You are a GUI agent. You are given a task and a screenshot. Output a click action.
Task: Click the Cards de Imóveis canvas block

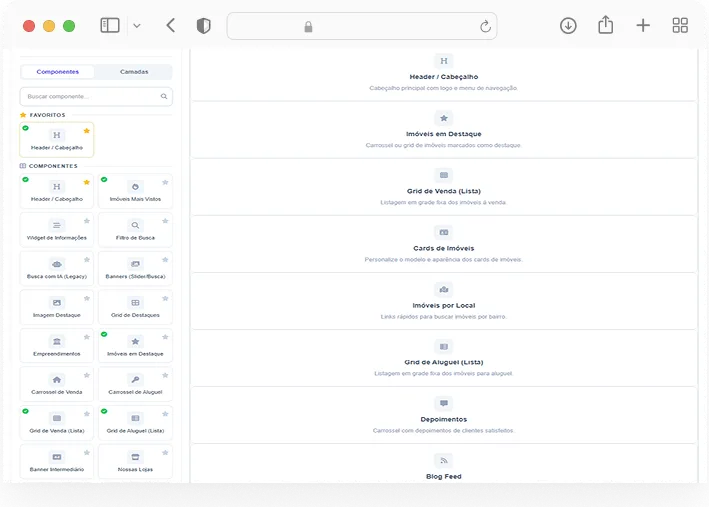(x=444, y=244)
